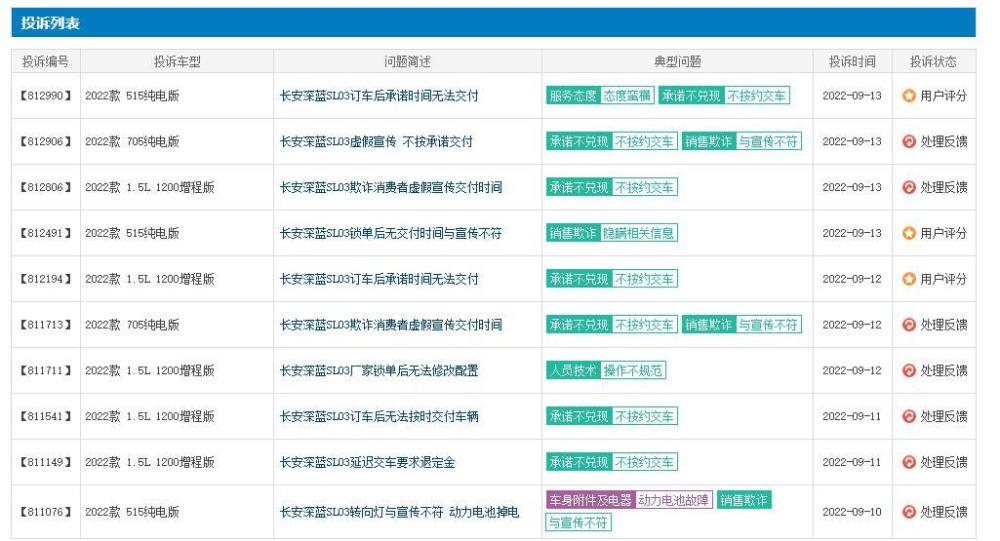Open complaint 长安深蓝SL03订车后无法按时交付车辆
The height and width of the screenshot is (541, 1000).
click(379, 417)
